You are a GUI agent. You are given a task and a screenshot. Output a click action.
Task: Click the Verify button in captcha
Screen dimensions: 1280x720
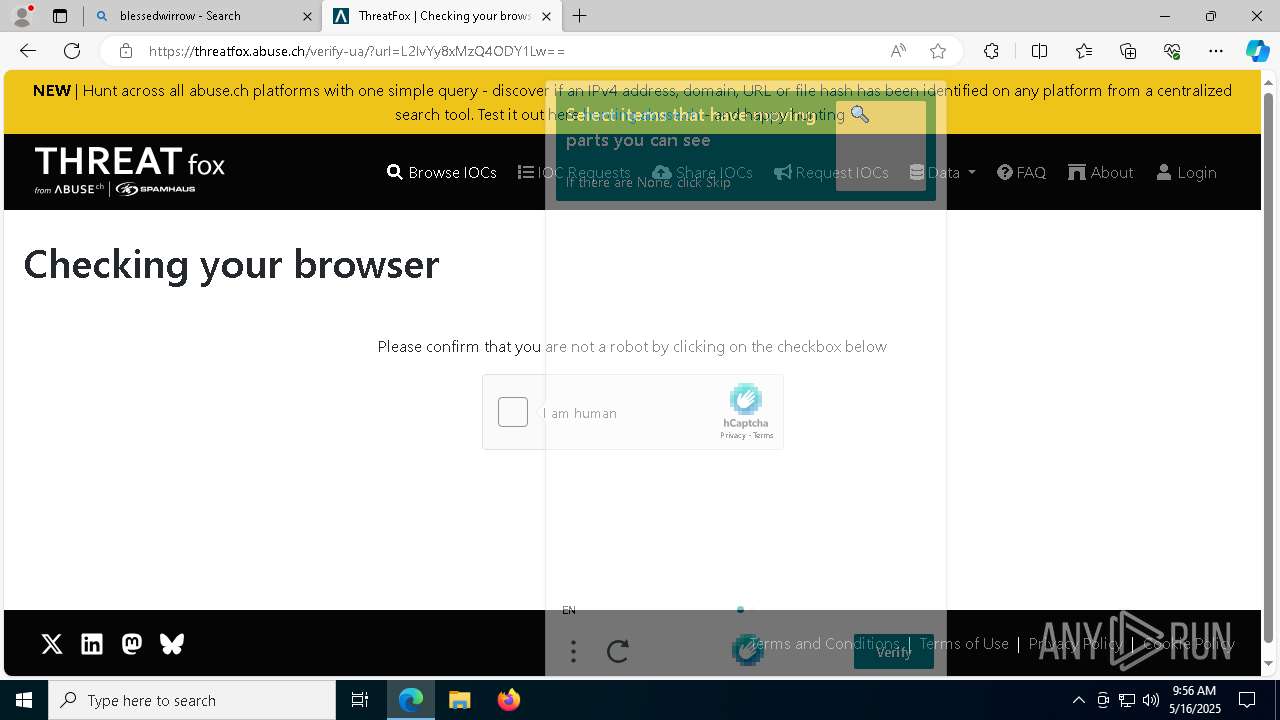point(894,652)
